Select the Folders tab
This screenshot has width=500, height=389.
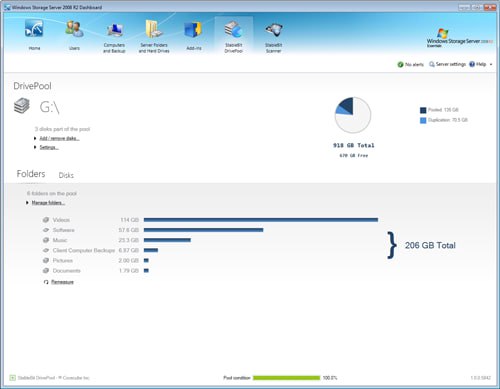point(31,174)
